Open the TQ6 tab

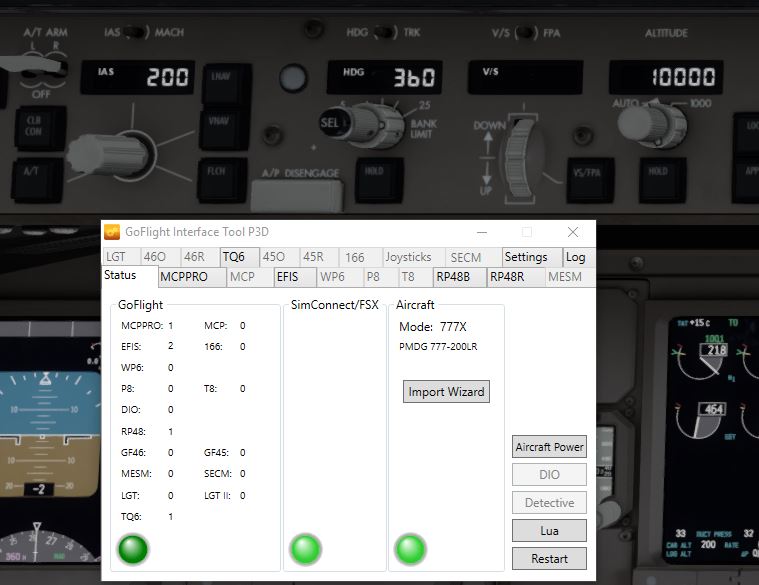[233, 257]
